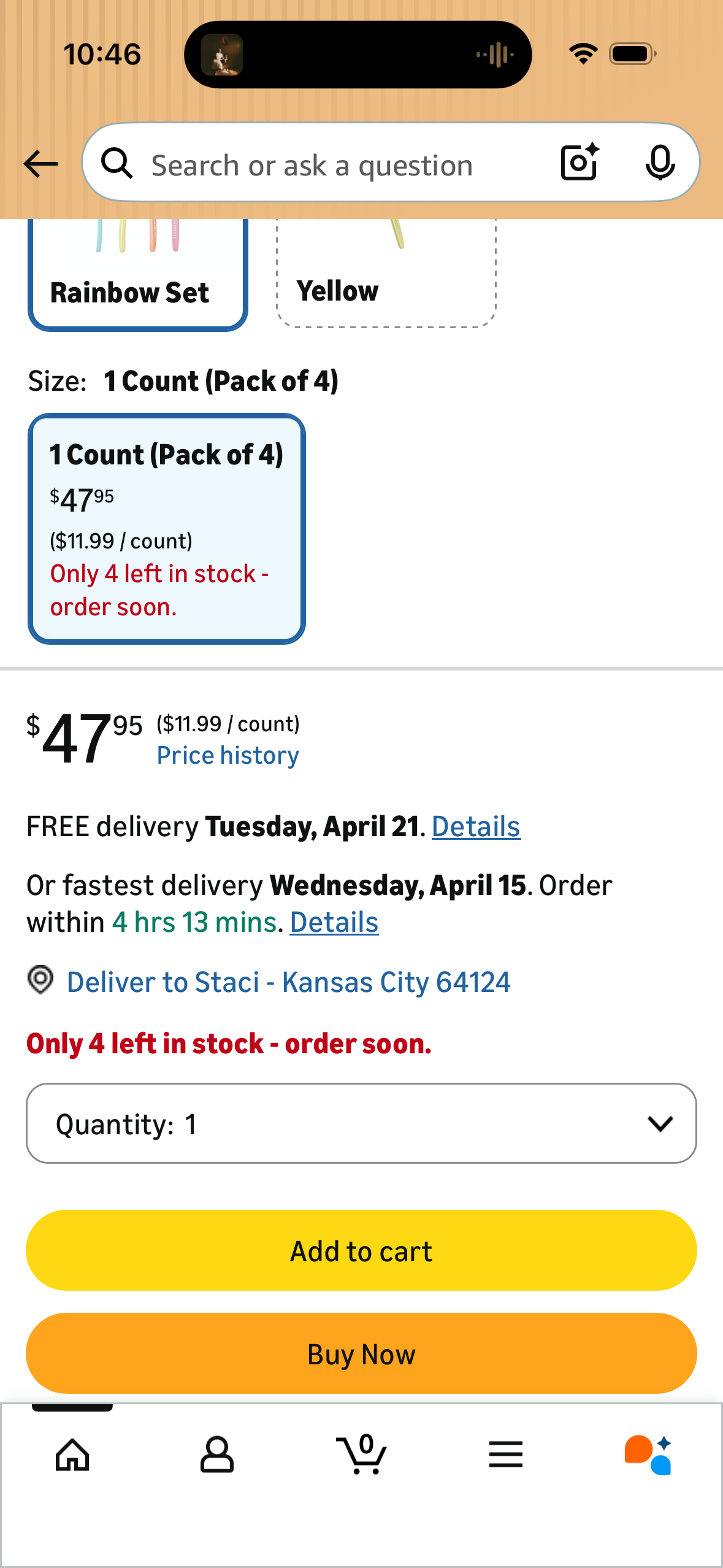Tap the back arrow icon
The height and width of the screenshot is (1568, 723).
pyautogui.click(x=40, y=164)
